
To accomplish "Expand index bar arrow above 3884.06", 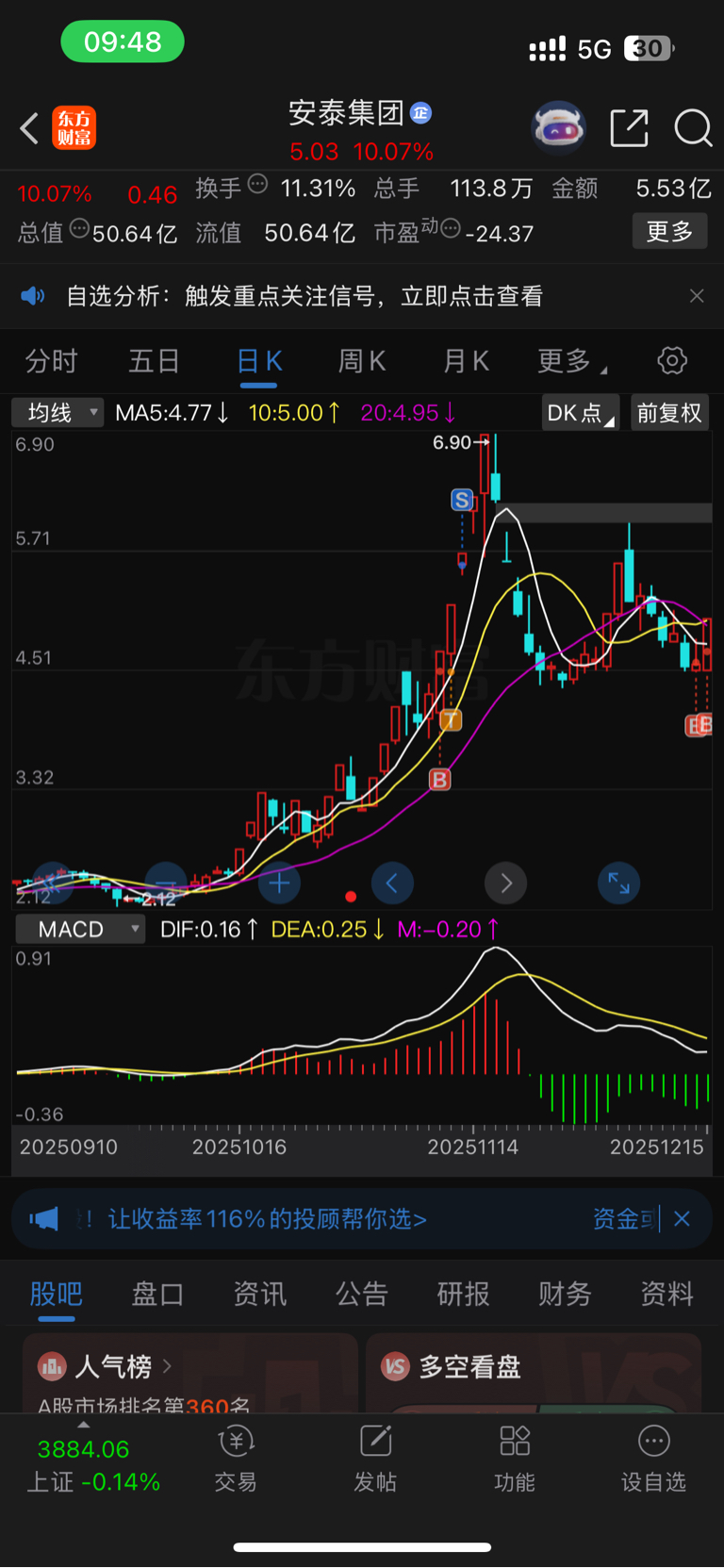I will [x=84, y=1425].
